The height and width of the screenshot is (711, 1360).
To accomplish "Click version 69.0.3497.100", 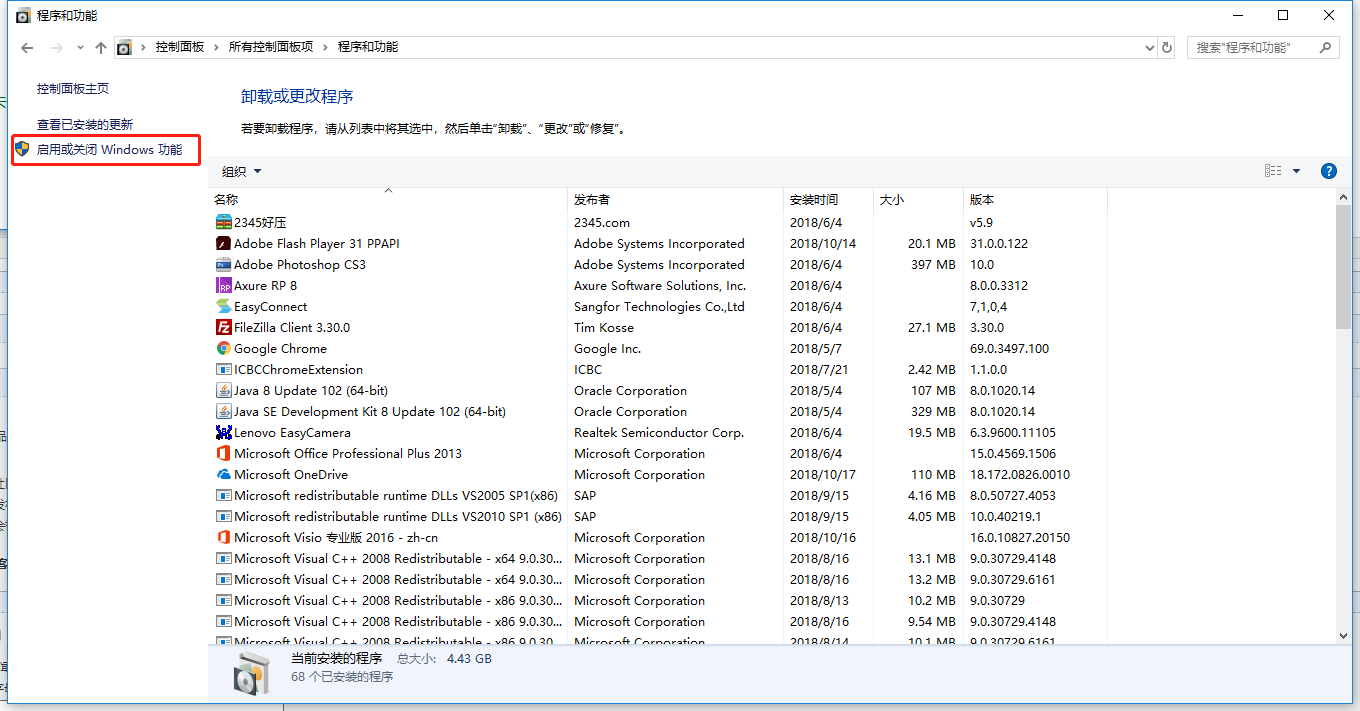I will pos(1009,348).
